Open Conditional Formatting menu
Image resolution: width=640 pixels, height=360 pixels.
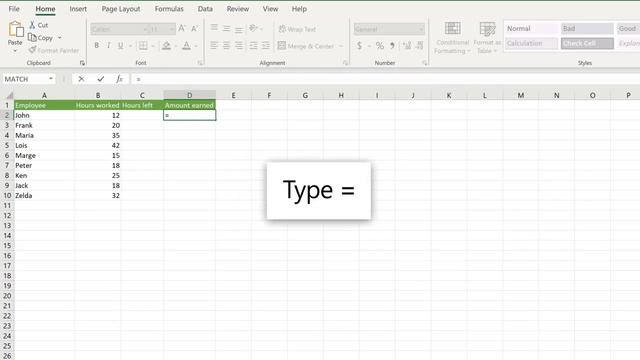452,38
